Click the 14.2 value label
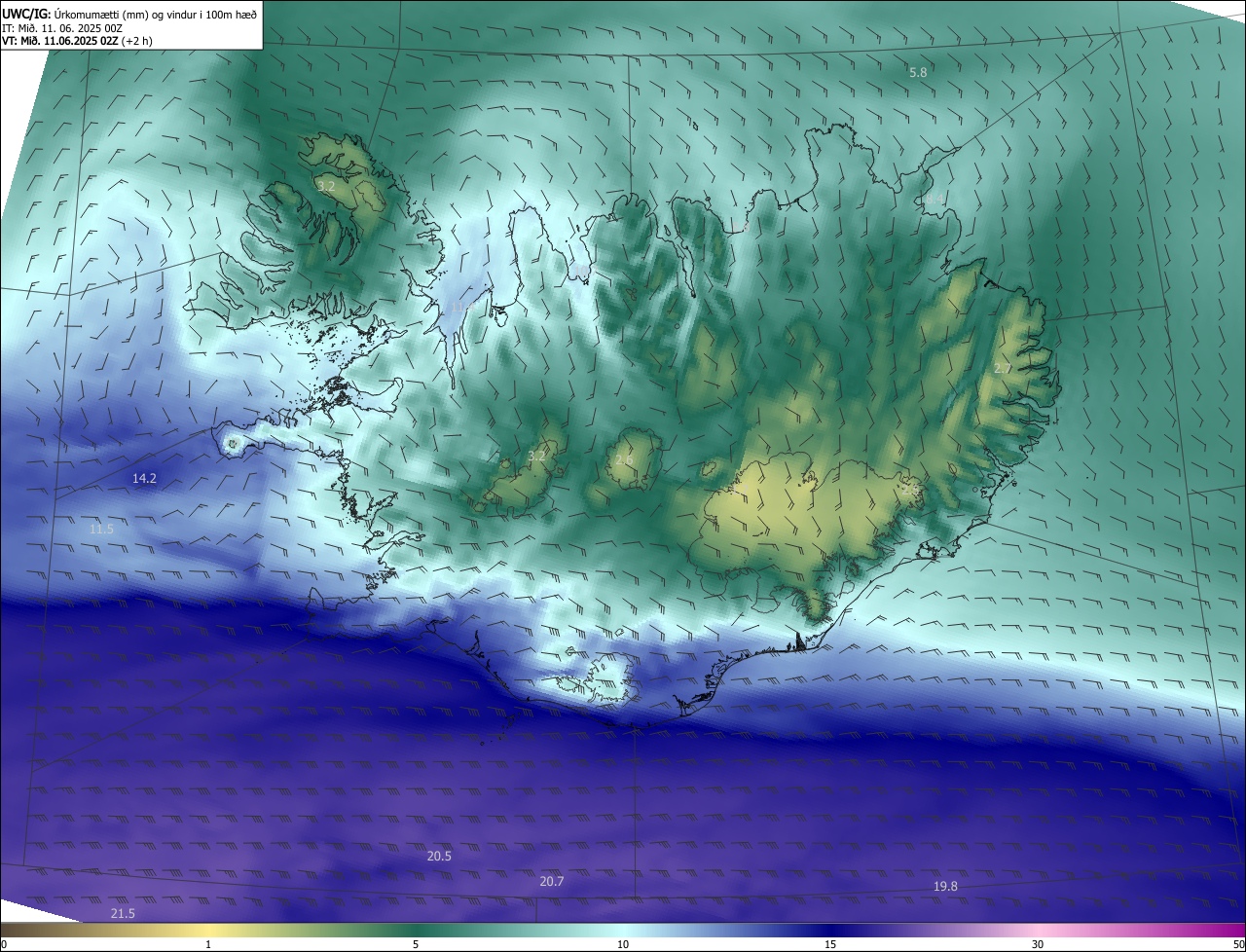Screen dimensions: 1246x952 [x=145, y=478]
